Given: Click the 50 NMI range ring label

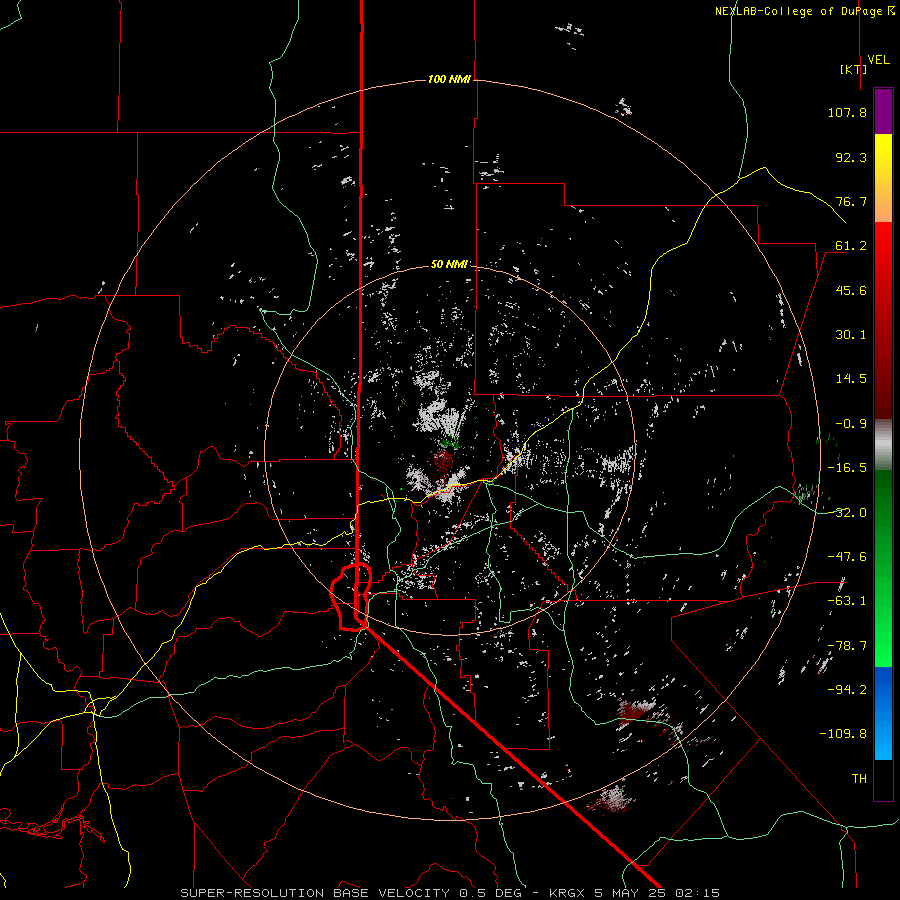Looking at the screenshot, I should [x=449, y=264].
